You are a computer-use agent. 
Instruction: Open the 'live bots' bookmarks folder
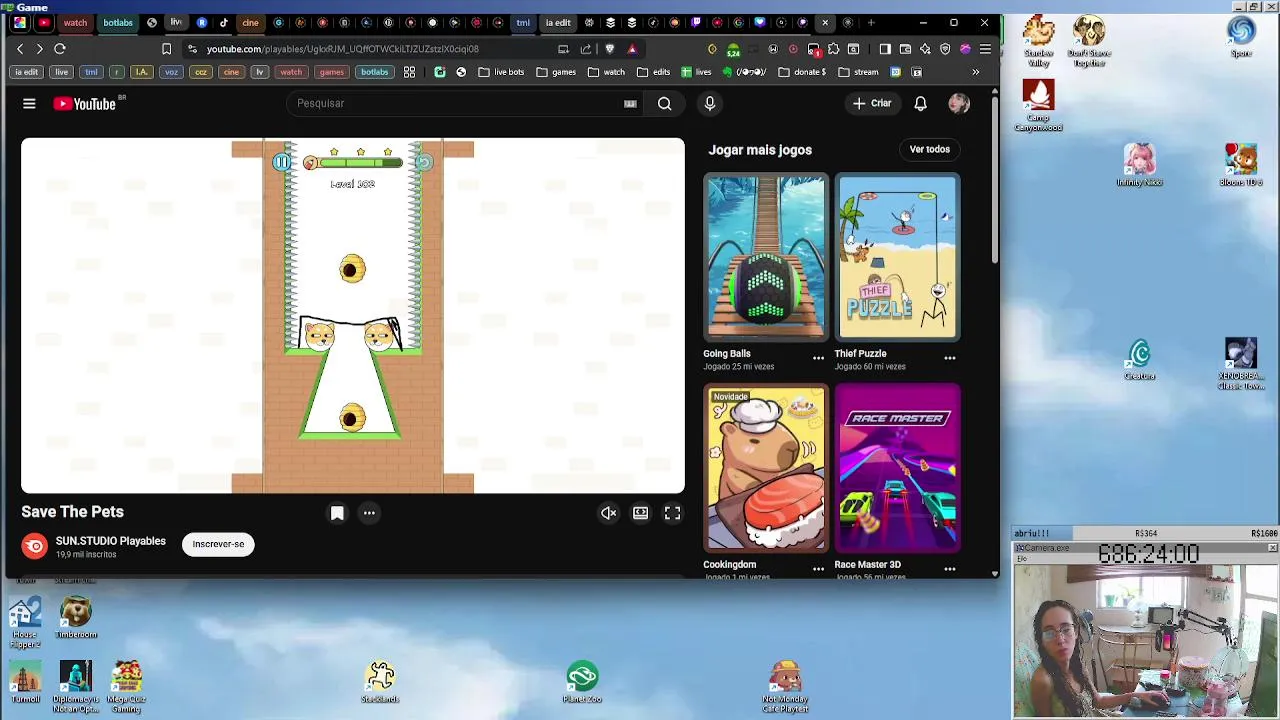pos(501,72)
